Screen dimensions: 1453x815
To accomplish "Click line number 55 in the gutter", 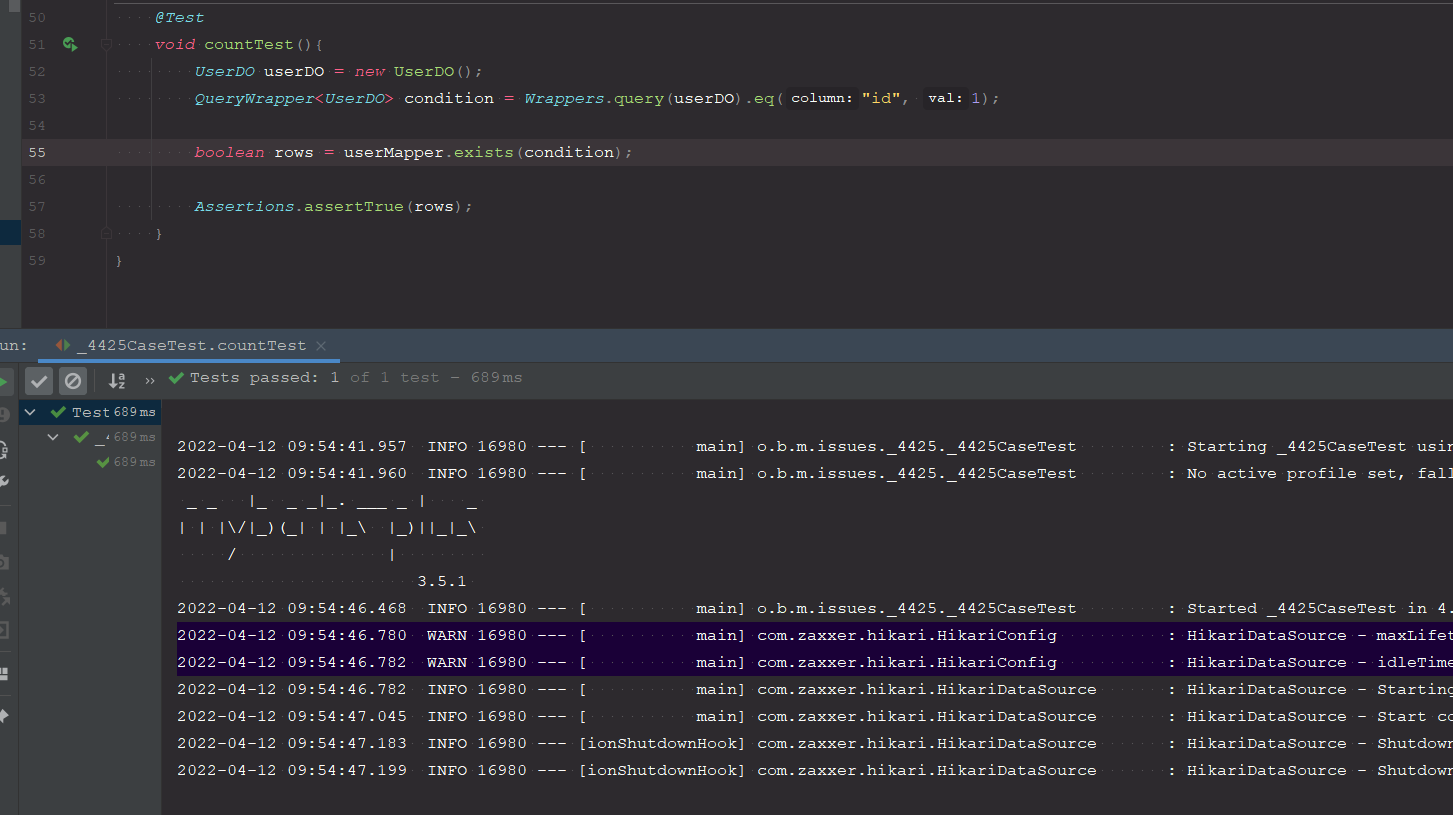I will pos(37,152).
